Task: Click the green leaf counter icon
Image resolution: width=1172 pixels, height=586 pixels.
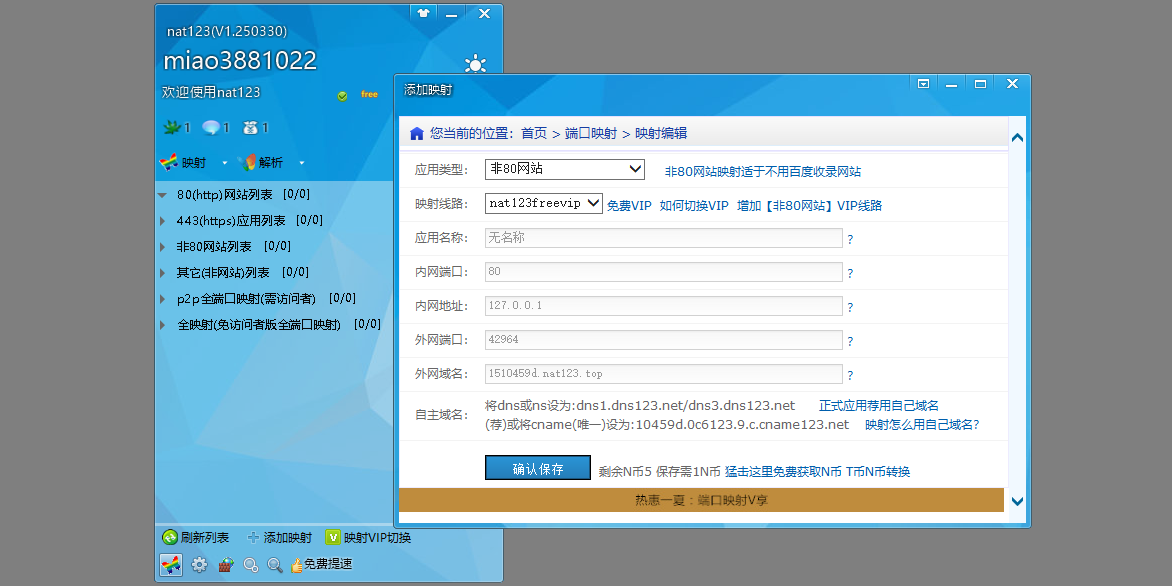Action: [172, 128]
